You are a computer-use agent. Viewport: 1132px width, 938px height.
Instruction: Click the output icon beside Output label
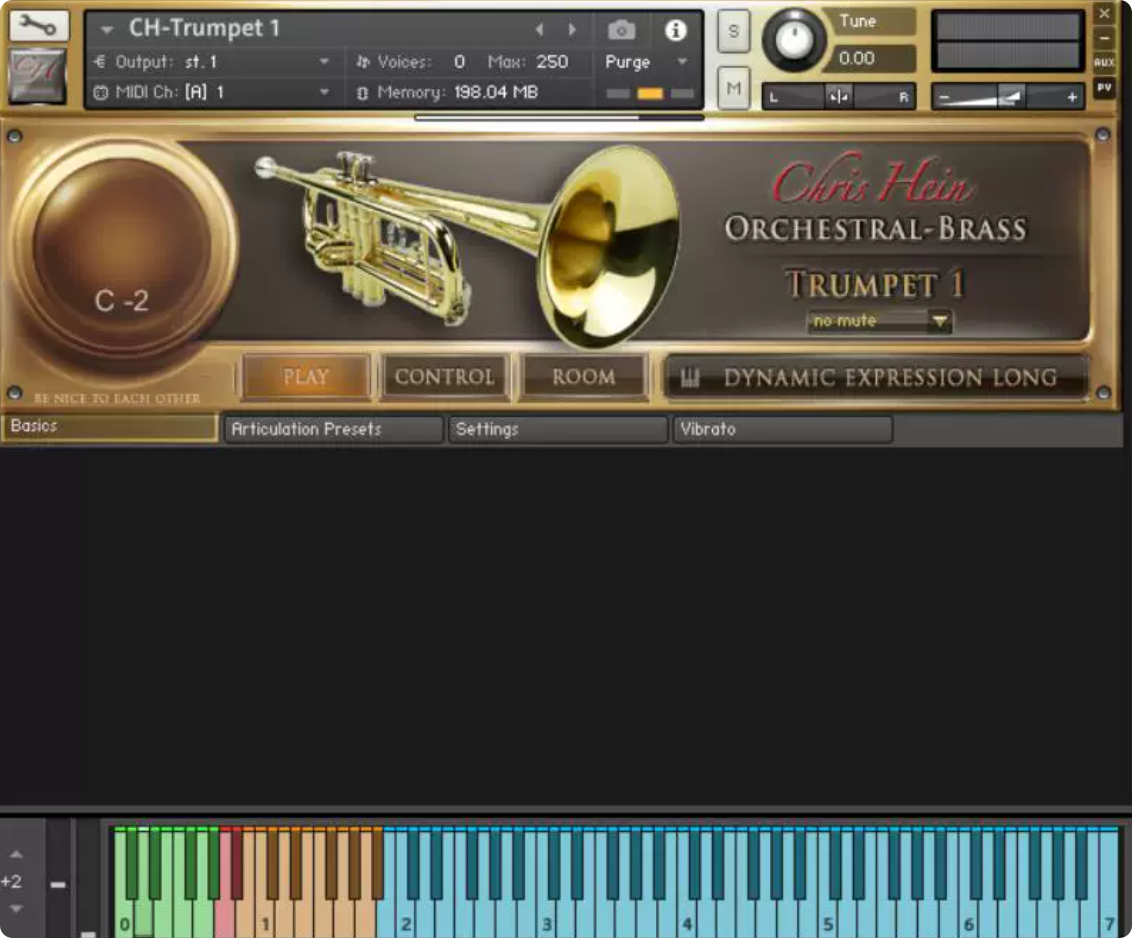click(x=100, y=62)
